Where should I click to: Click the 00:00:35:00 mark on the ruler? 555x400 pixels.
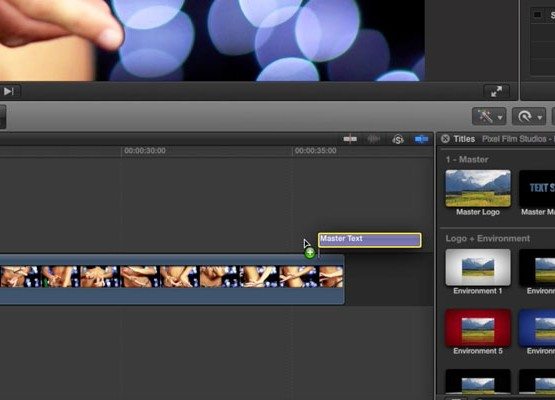[315, 151]
